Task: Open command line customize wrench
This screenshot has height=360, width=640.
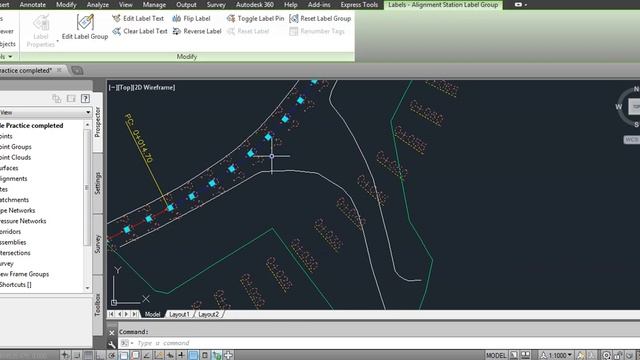Action: (112, 344)
